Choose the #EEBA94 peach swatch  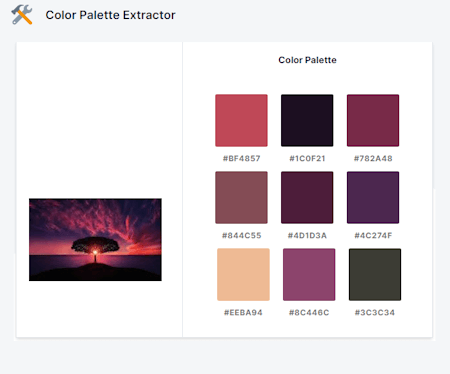pyautogui.click(x=243, y=274)
